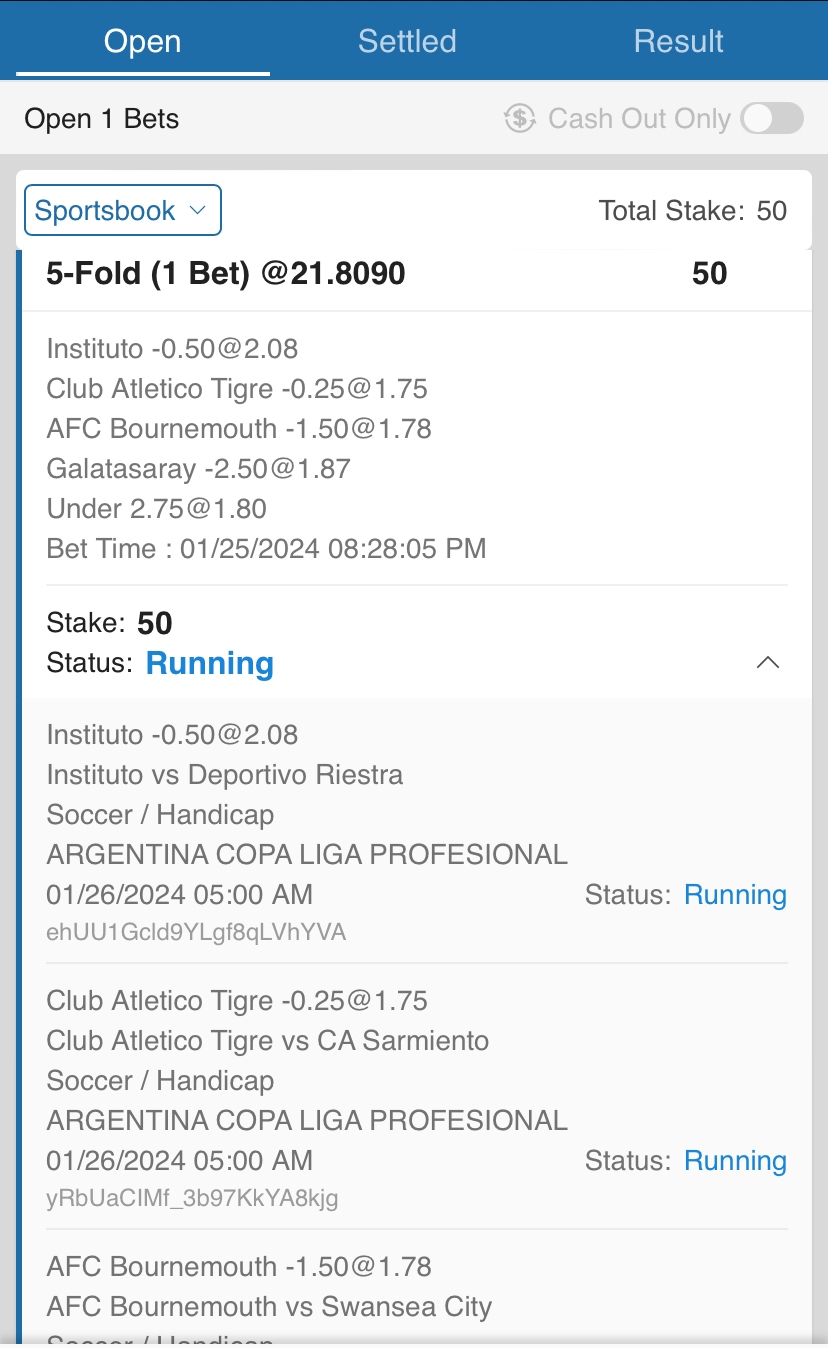Open Club Atletico Tigre vs CA Sarmiento match

(x=268, y=1041)
